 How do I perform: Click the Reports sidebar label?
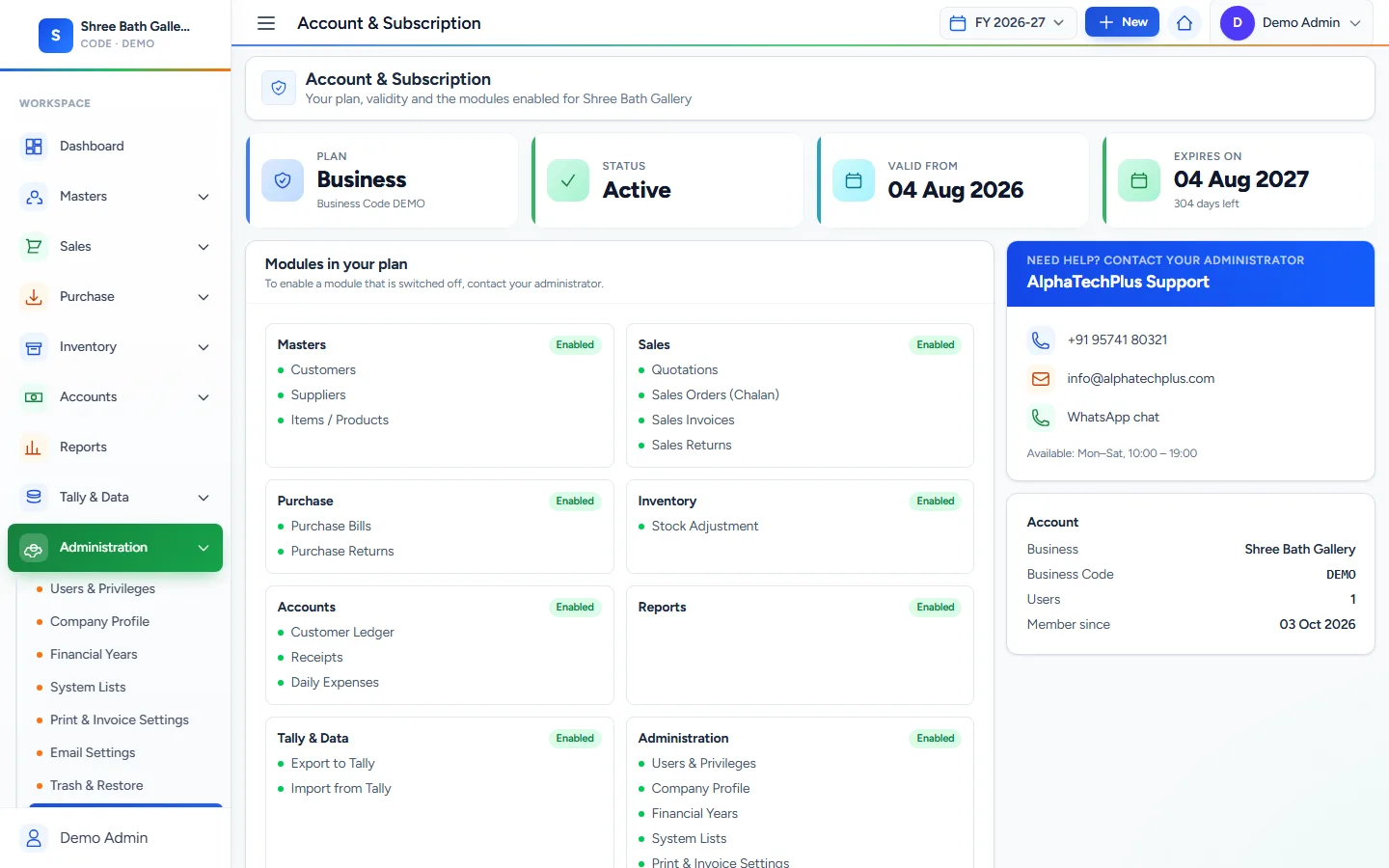pyautogui.click(x=83, y=448)
